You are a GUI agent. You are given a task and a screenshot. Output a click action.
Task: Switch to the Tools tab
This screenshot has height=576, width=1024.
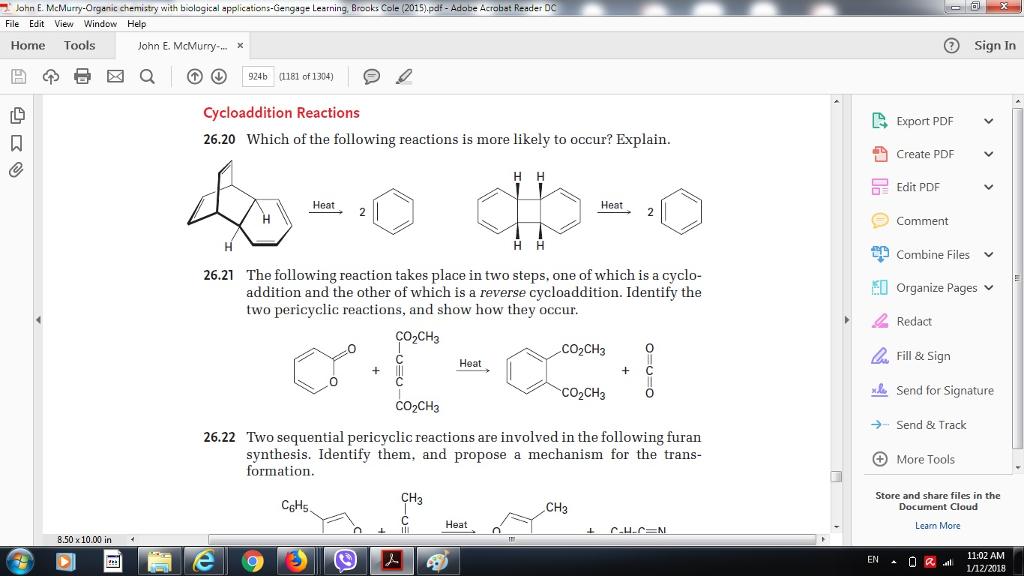click(79, 46)
